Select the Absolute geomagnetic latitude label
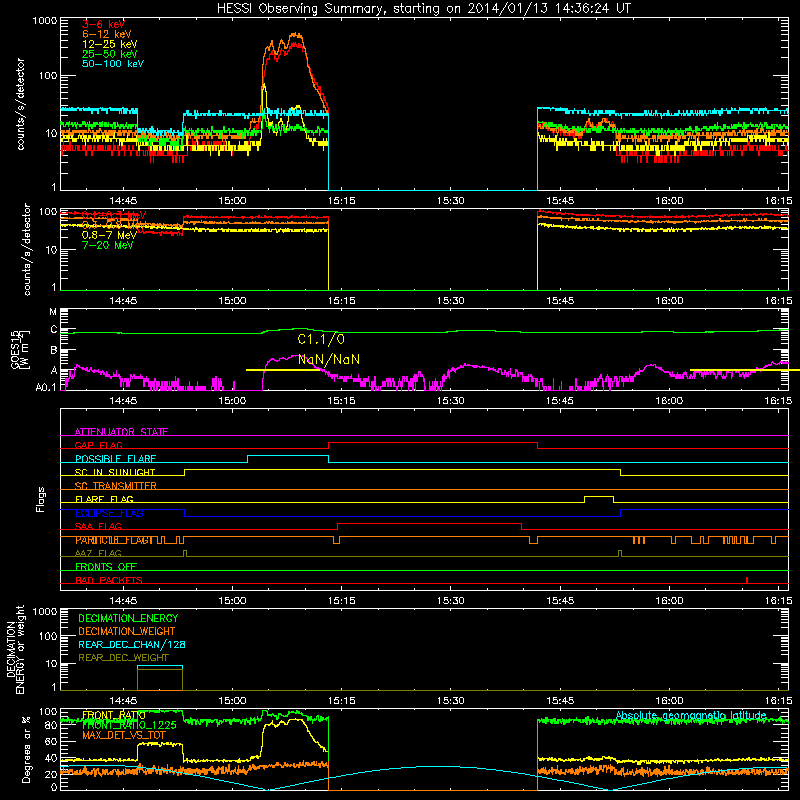The height and width of the screenshot is (800, 800). (x=691, y=716)
